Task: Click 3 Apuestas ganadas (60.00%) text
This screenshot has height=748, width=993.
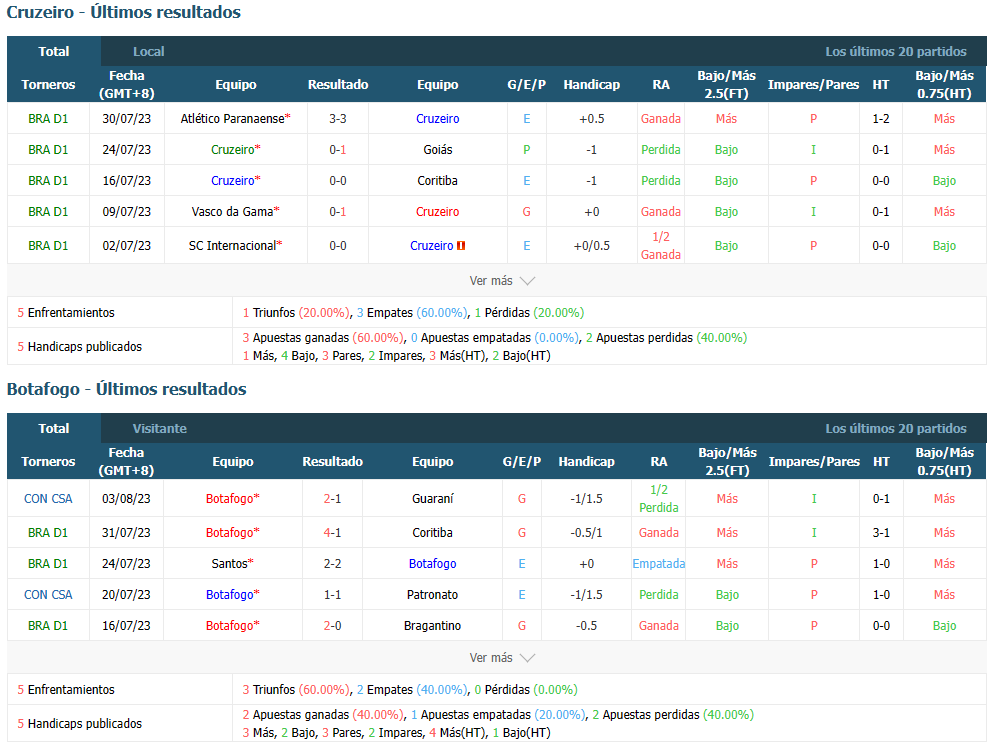Action: (323, 338)
